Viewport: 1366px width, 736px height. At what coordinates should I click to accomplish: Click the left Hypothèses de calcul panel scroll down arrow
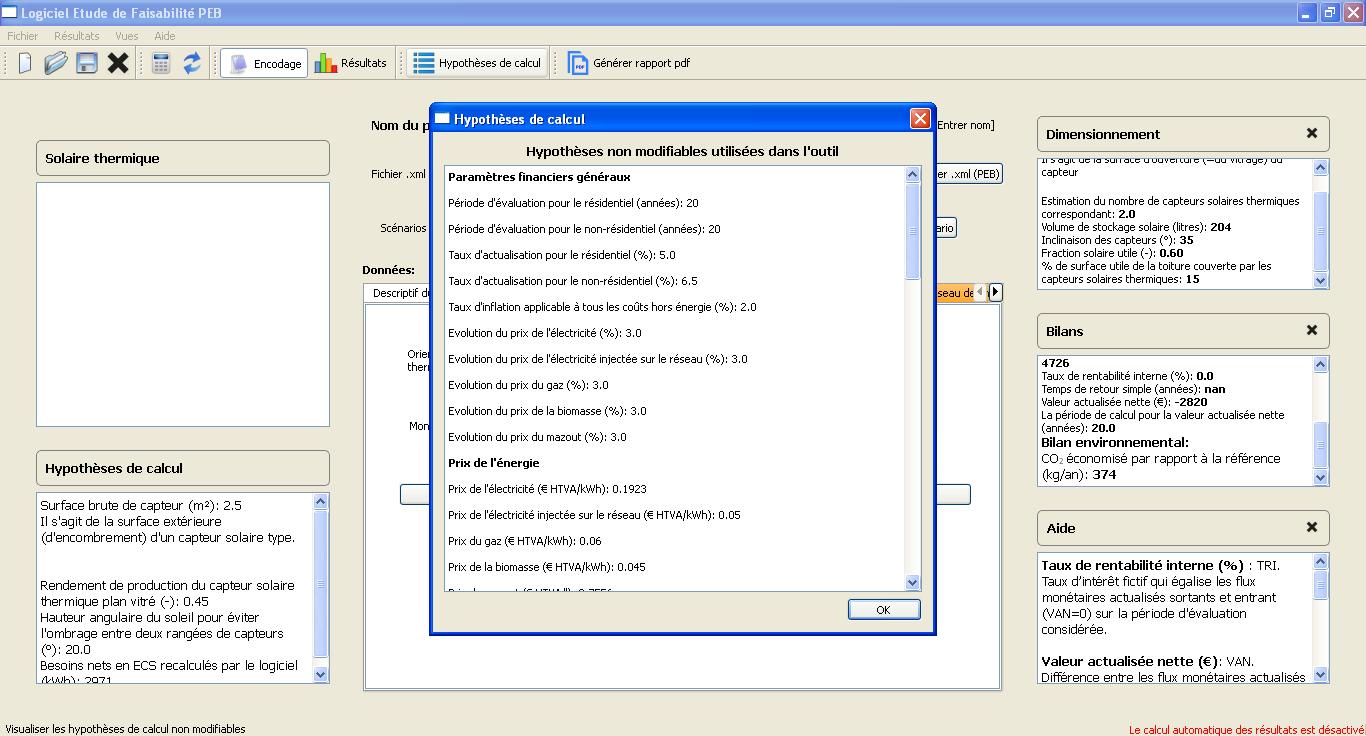pyautogui.click(x=320, y=675)
